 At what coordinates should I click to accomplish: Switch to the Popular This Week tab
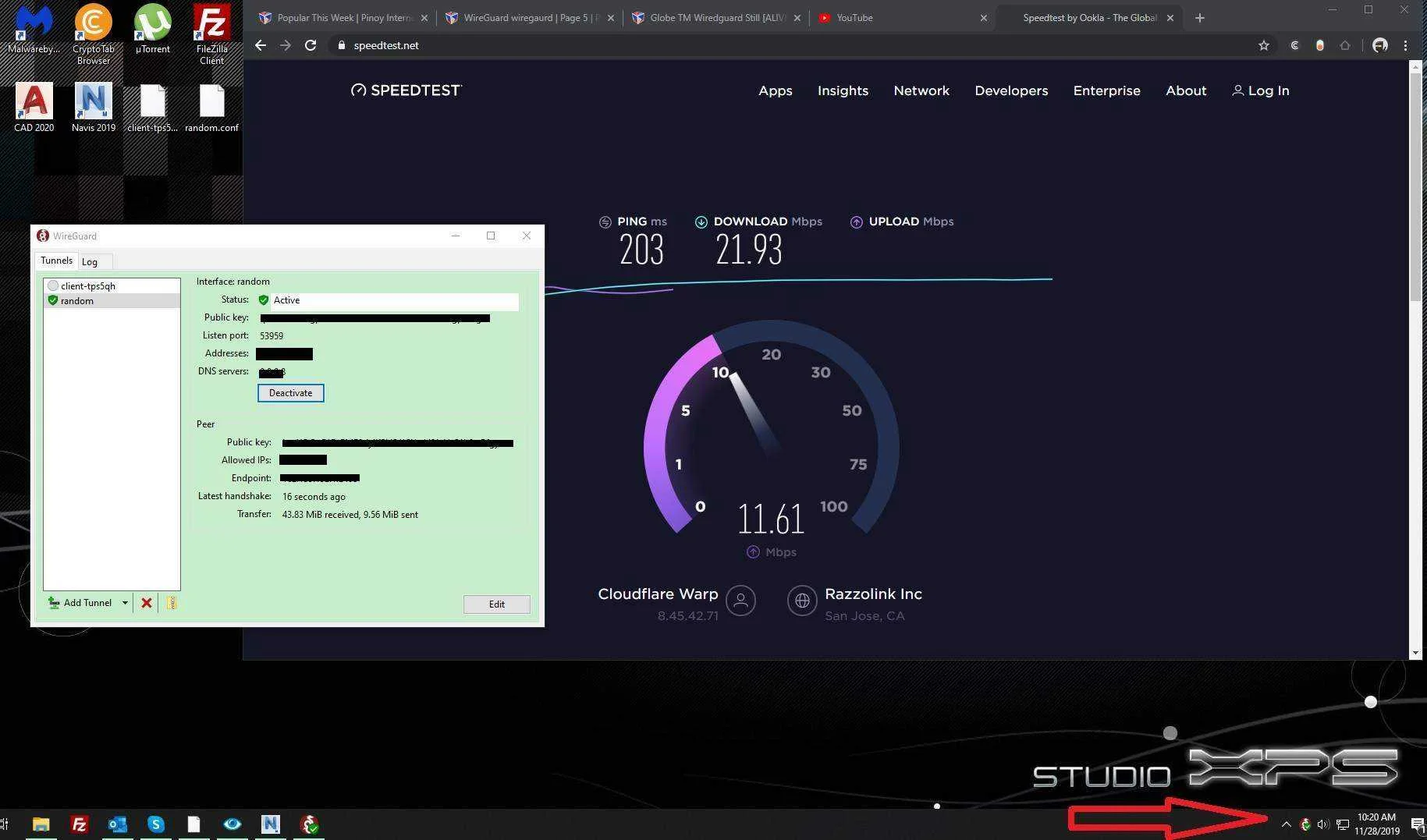[x=344, y=18]
